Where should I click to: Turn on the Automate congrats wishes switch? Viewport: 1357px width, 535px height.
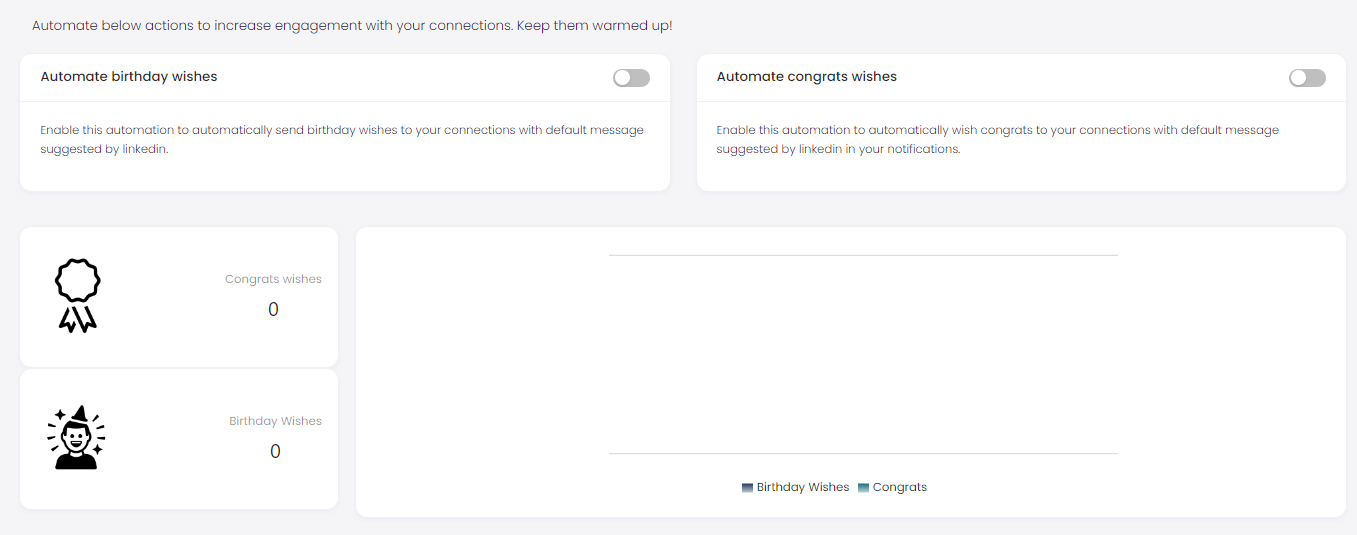click(1307, 78)
